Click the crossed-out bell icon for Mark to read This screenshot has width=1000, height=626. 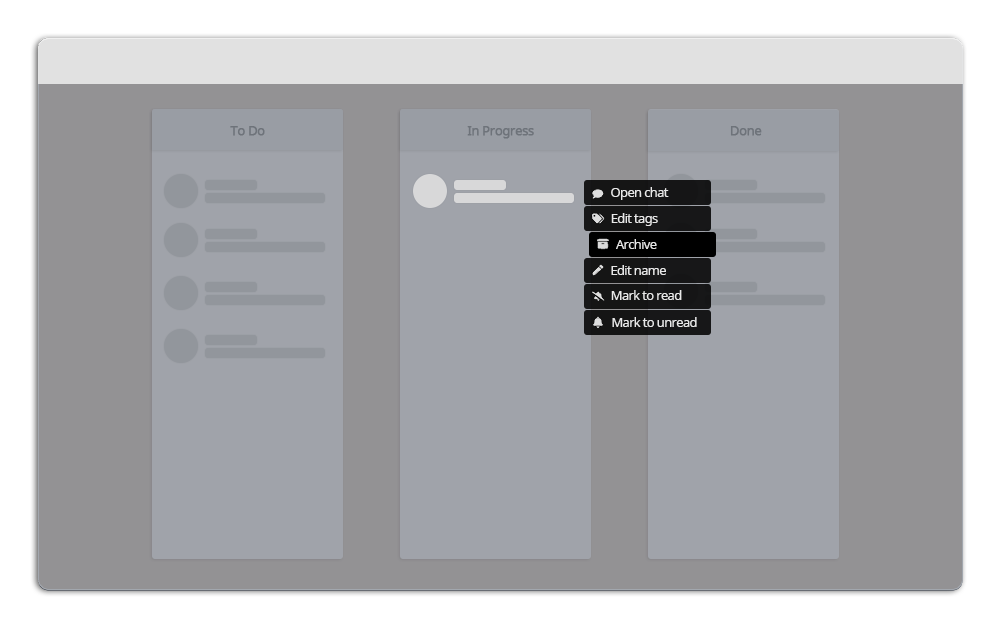click(598, 296)
